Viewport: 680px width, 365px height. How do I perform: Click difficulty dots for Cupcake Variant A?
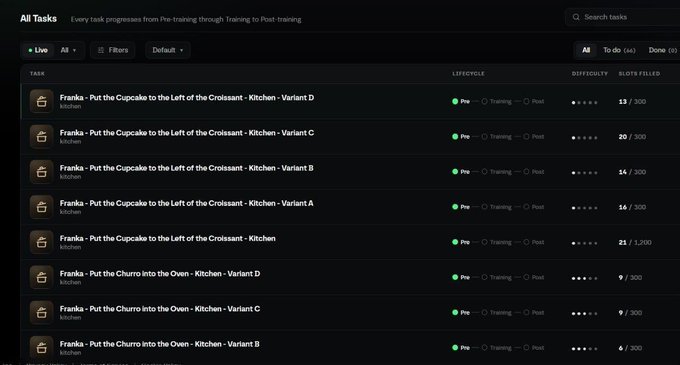[x=585, y=208]
